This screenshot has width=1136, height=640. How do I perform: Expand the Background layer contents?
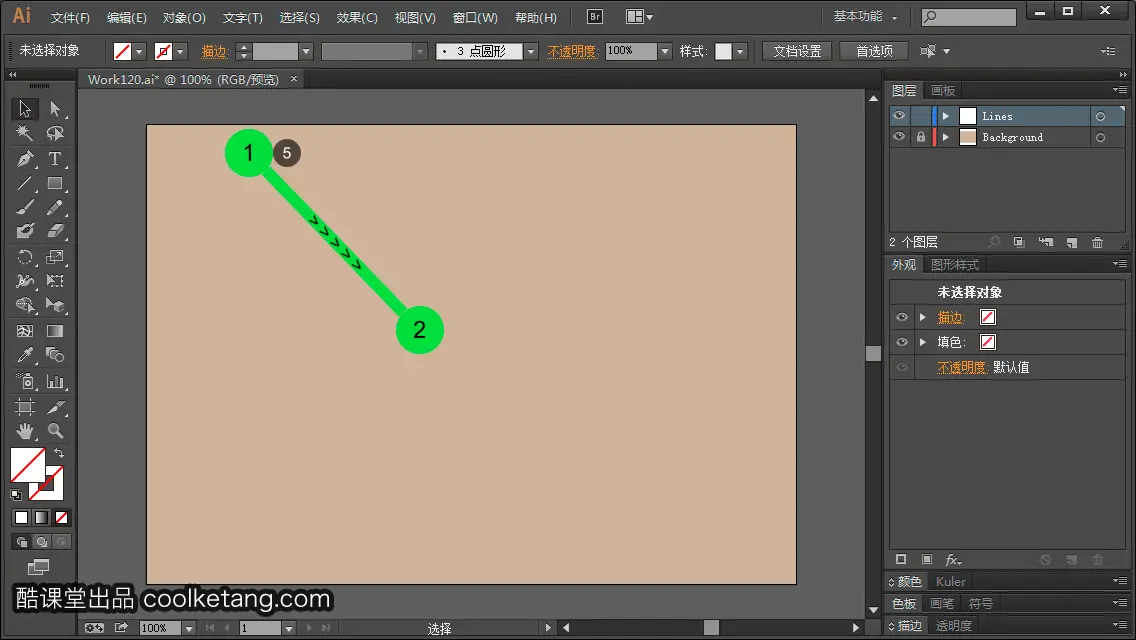[945, 137]
